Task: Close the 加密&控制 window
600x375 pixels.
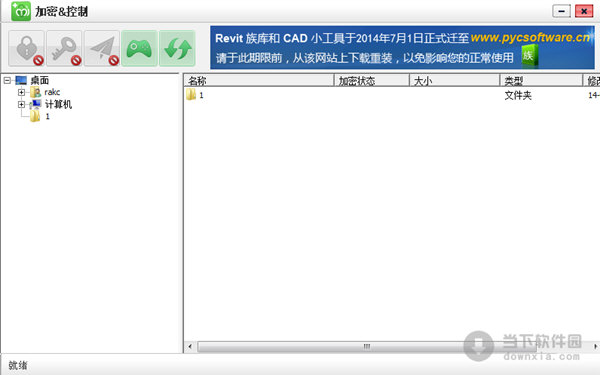Action: click(x=584, y=11)
